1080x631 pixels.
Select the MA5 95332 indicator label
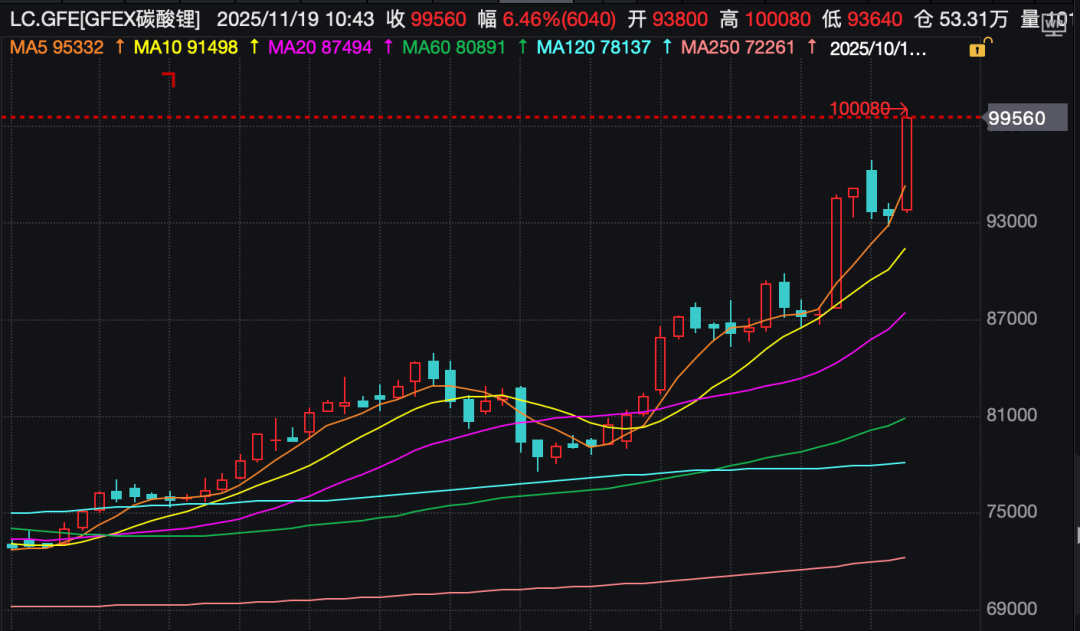[x=57, y=47]
